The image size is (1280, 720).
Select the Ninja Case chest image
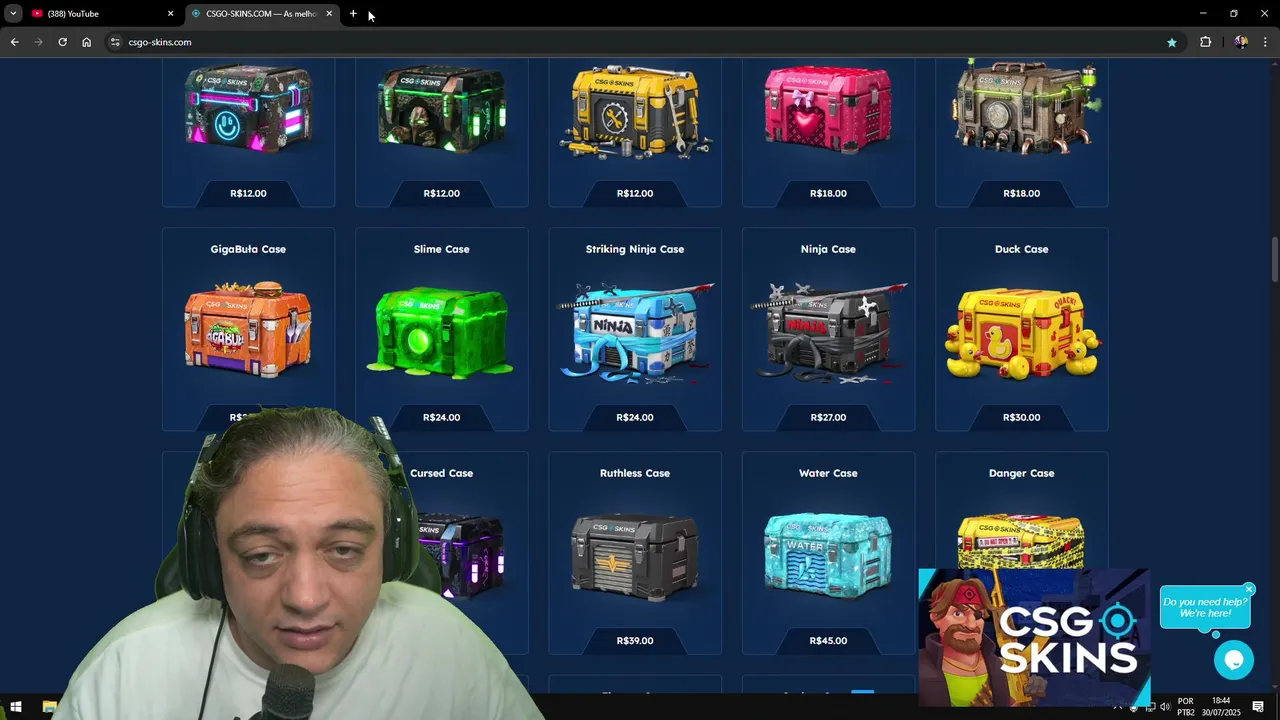pyautogui.click(x=828, y=333)
